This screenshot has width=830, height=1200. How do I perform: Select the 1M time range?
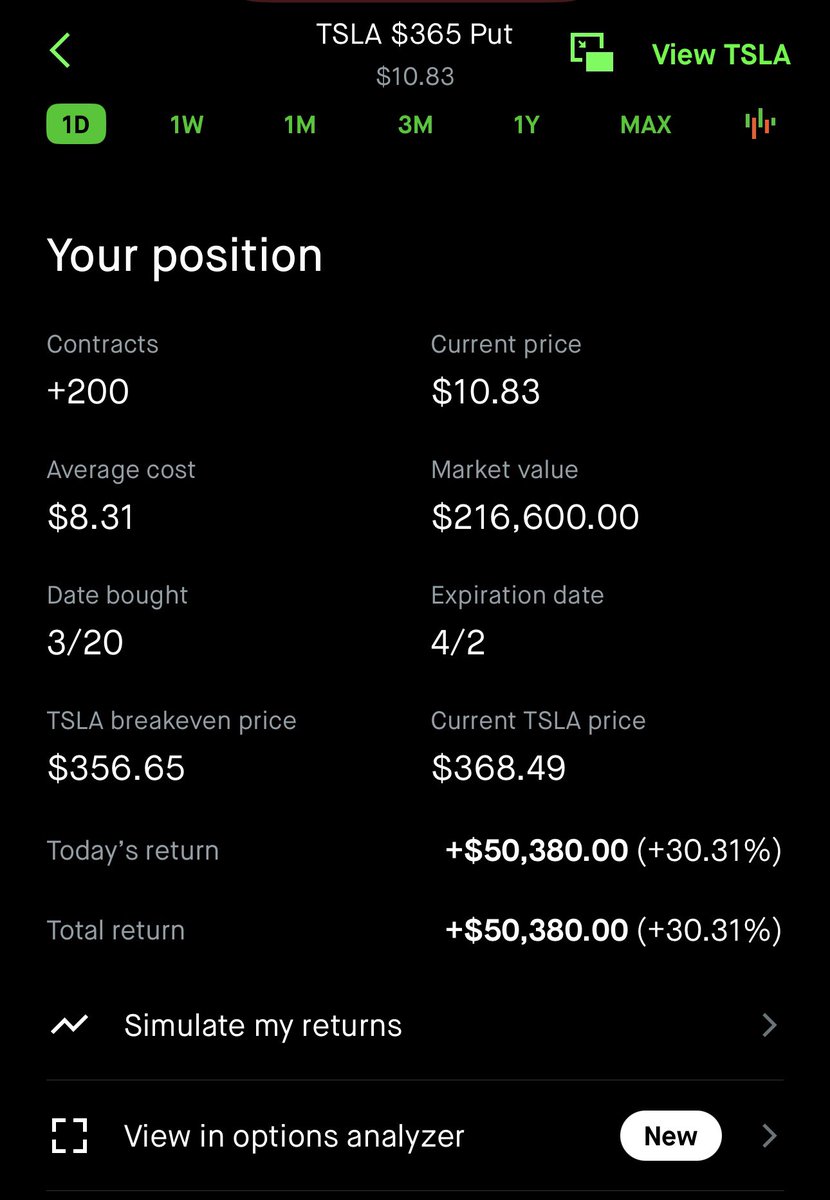tap(300, 125)
